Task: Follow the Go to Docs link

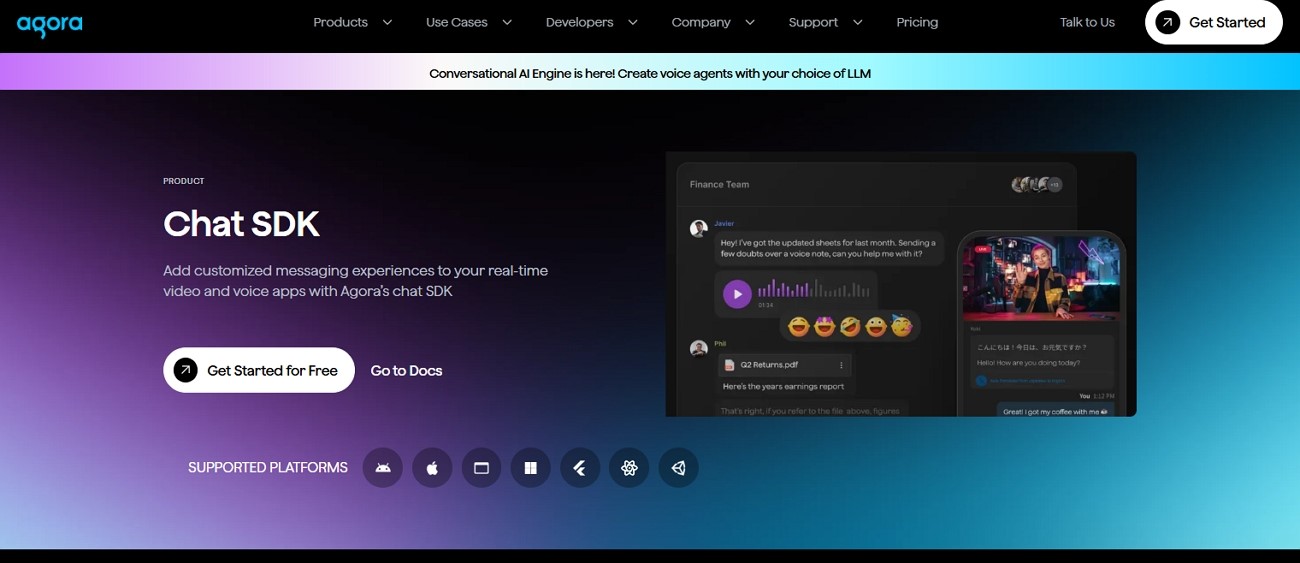Action: (x=406, y=370)
